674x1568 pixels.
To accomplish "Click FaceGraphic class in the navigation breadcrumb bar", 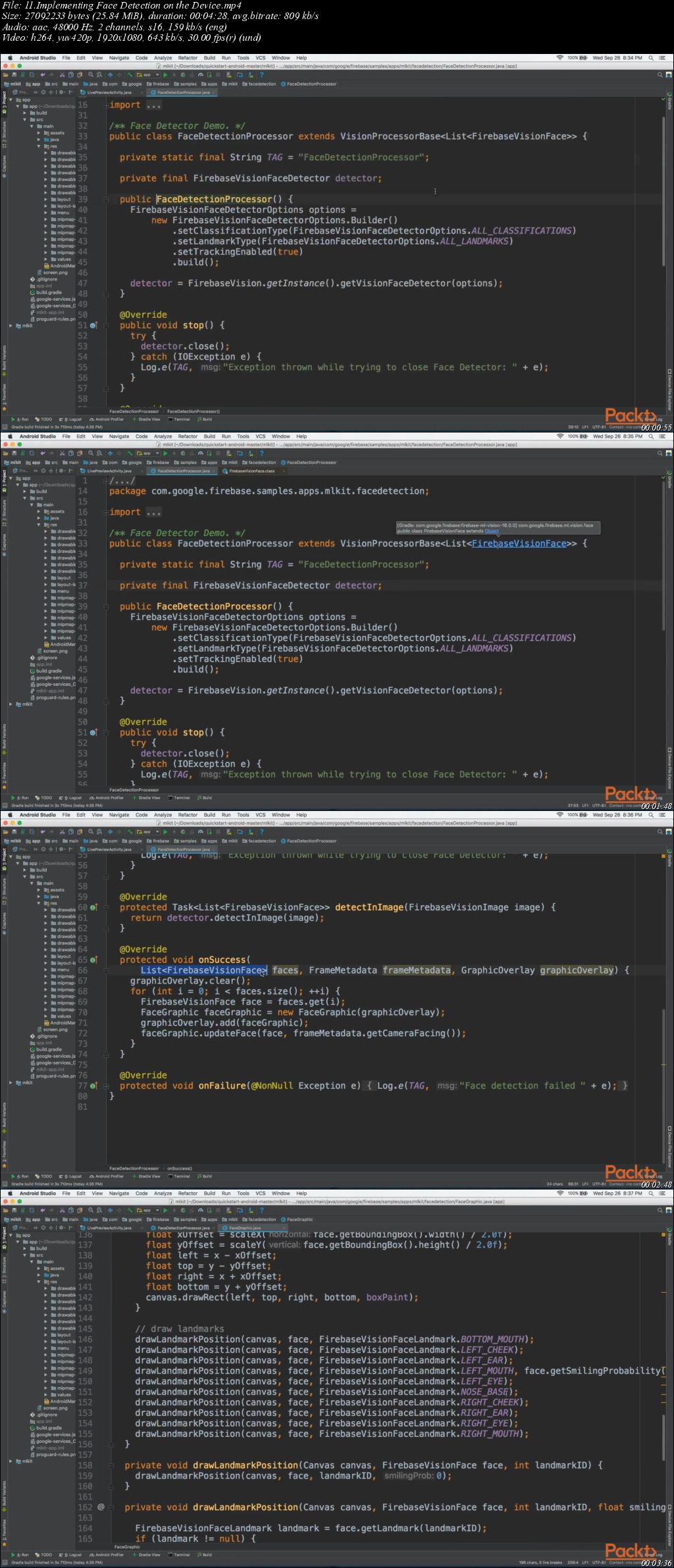I will 296,1220.
